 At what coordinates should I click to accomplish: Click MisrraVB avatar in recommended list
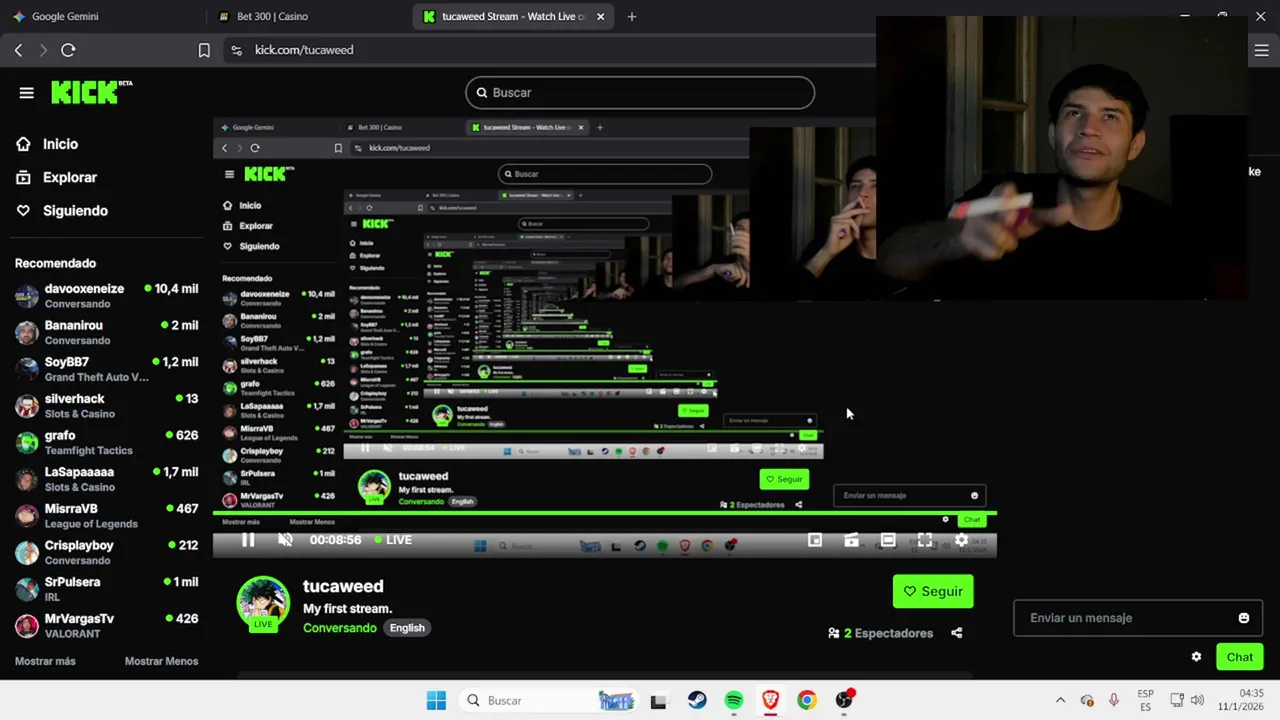click(27, 516)
